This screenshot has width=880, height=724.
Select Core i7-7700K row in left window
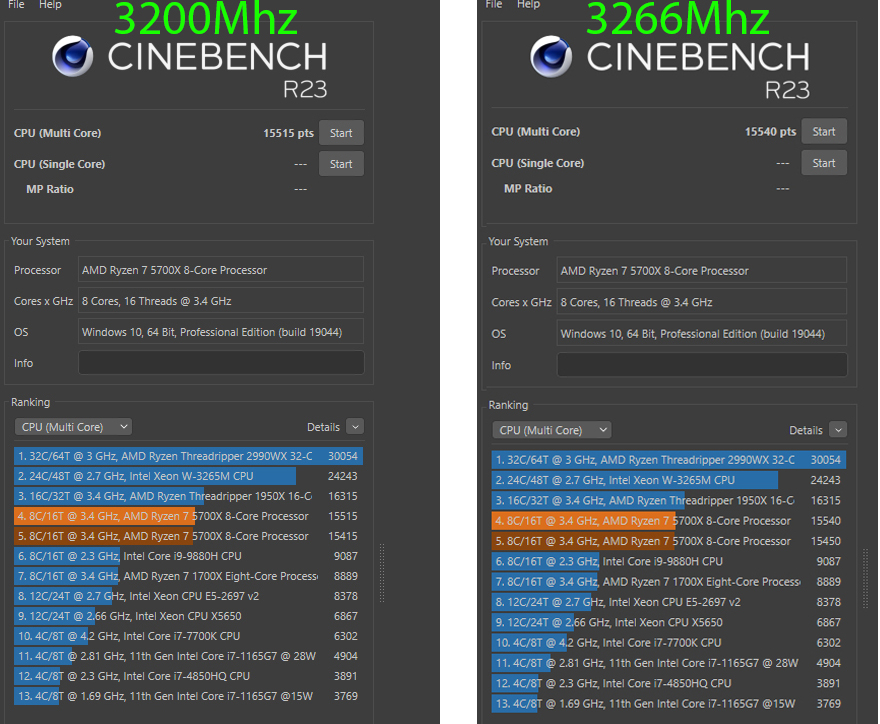(189, 636)
